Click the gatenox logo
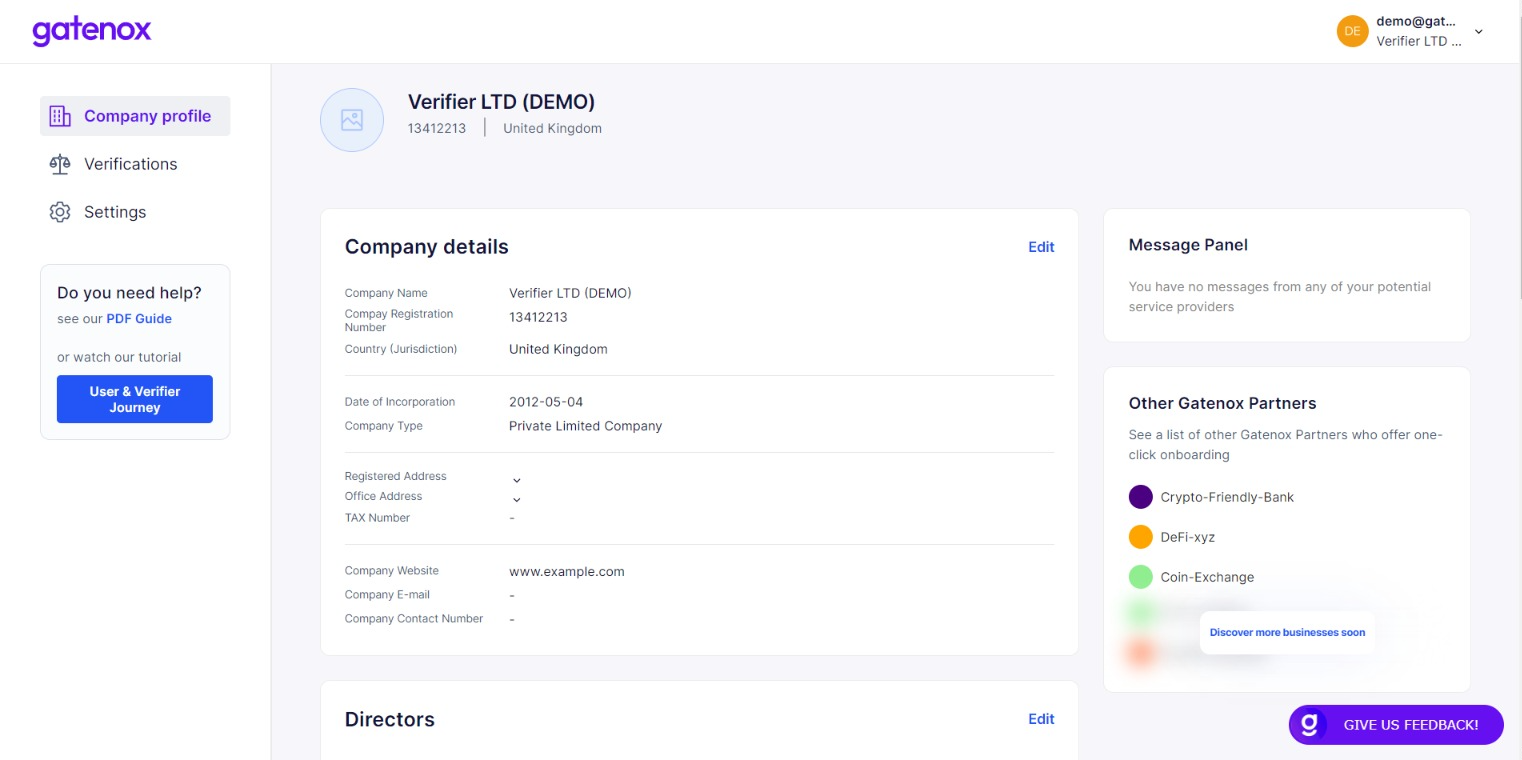 coord(91,31)
